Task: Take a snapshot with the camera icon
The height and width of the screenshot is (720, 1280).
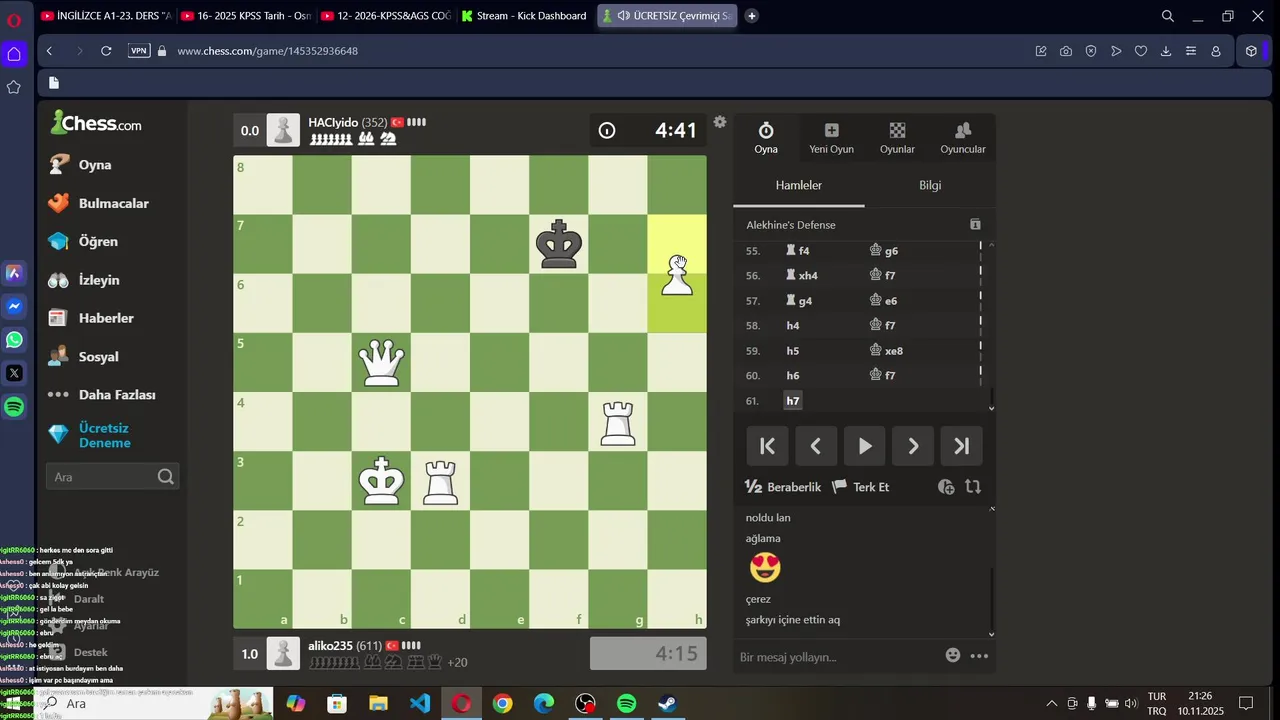Action: (1066, 51)
